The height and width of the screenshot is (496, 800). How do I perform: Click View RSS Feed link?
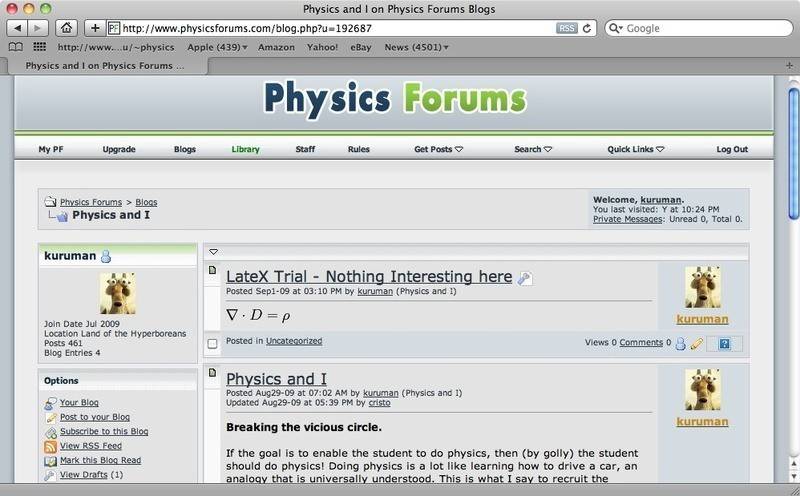pyautogui.click(x=91, y=445)
